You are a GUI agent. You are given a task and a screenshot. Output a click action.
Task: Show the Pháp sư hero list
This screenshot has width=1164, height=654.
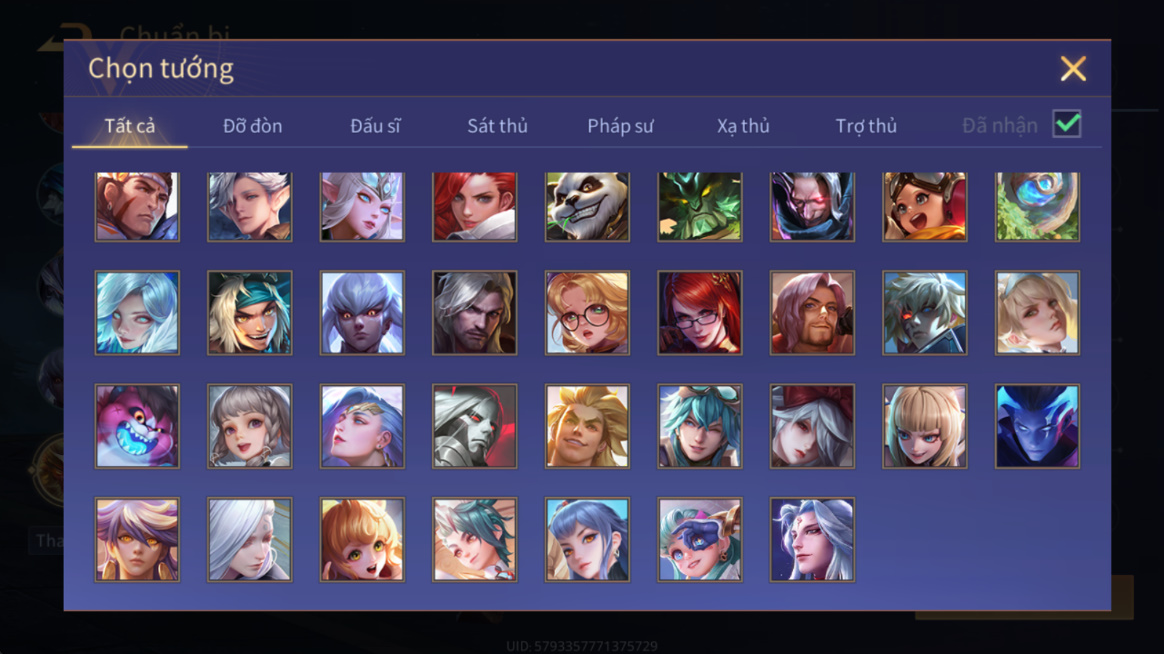point(620,125)
